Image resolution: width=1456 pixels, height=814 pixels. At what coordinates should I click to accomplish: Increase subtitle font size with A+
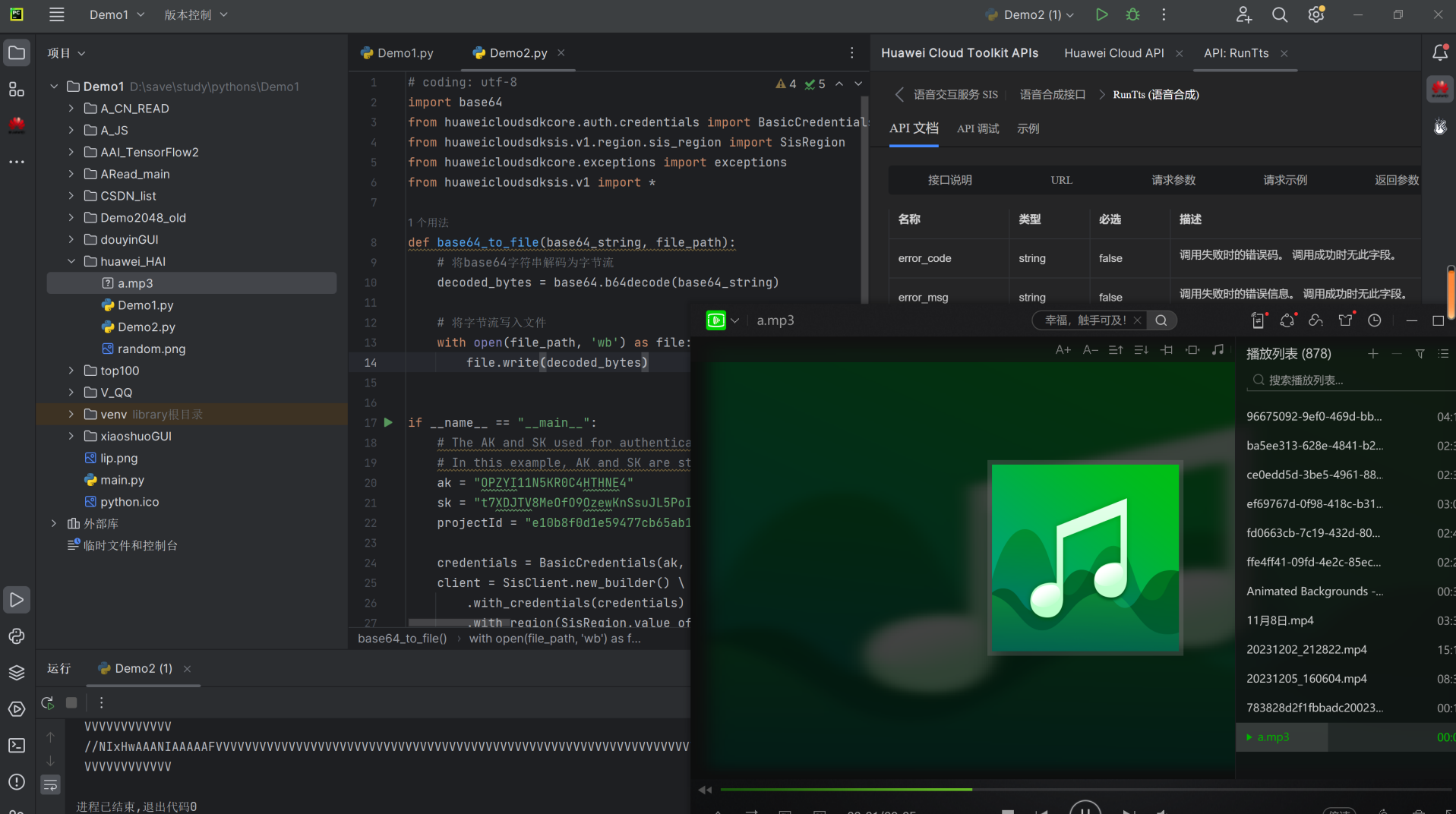[x=1063, y=350]
